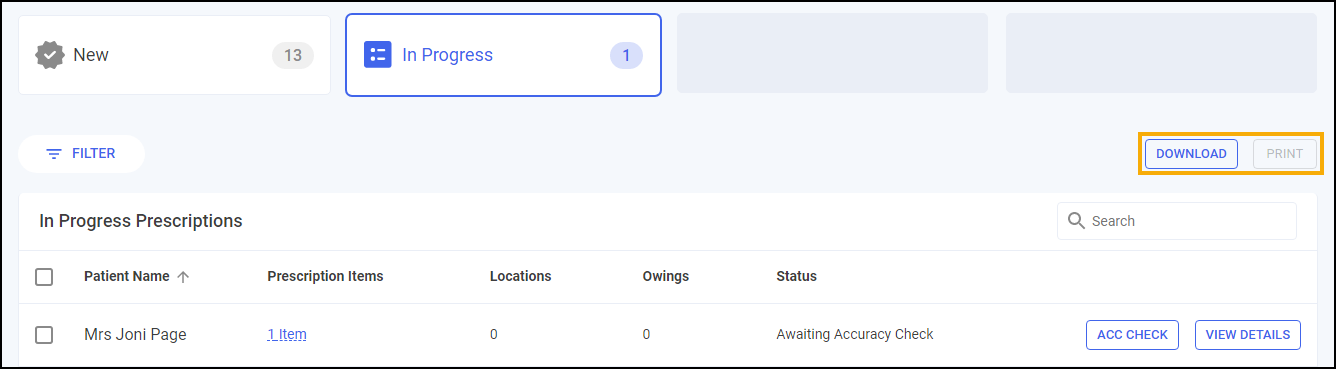1336x369 pixels.
Task: Switch to the In Progress tab
Action: [x=503, y=55]
